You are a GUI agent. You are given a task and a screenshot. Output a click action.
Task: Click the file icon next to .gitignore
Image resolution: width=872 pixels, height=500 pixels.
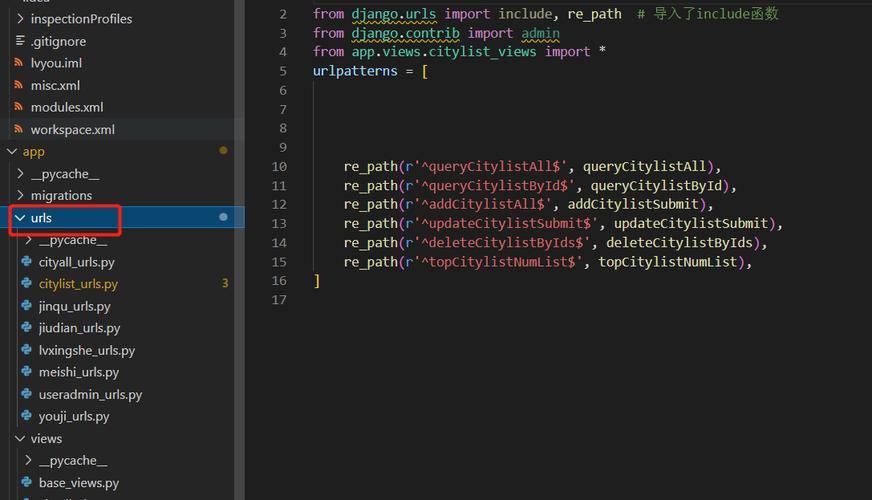tap(19, 41)
